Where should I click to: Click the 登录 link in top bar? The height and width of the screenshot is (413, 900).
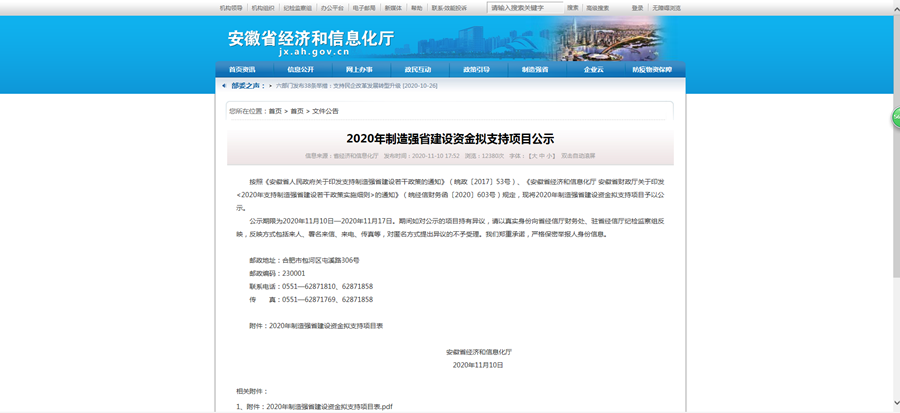point(638,7)
